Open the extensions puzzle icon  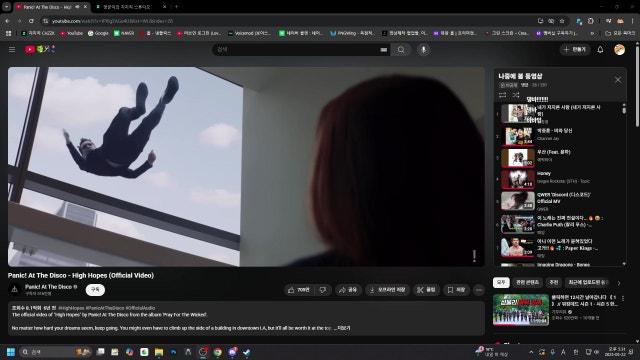pyautogui.click(x=591, y=21)
